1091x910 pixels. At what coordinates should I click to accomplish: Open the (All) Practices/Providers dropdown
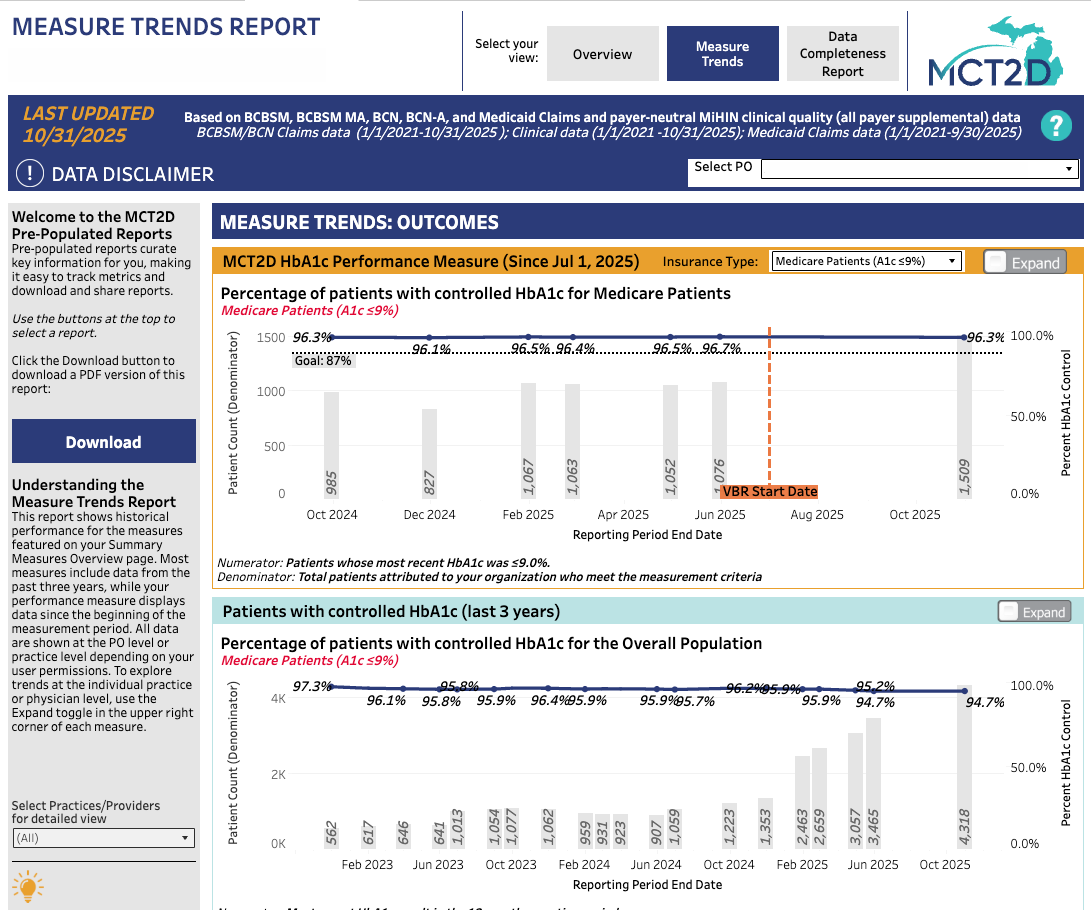tap(103, 838)
